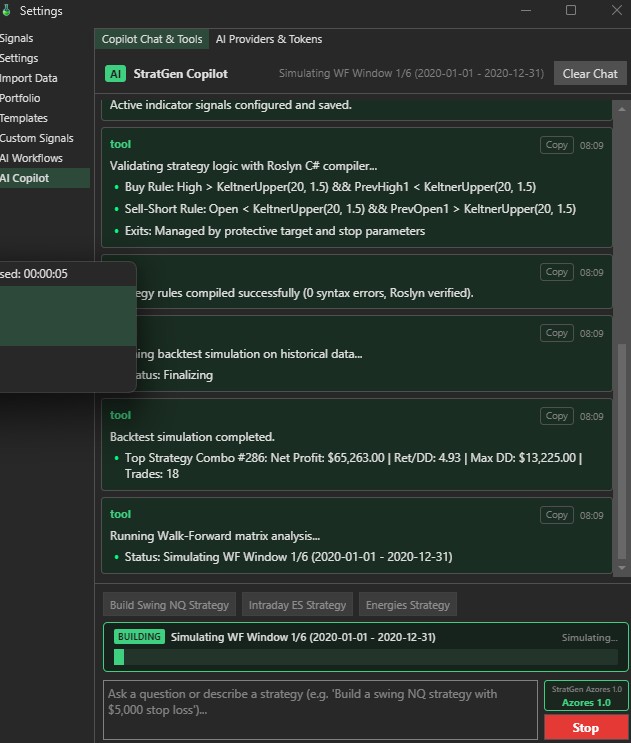Click the chat message input field

tap(320, 710)
